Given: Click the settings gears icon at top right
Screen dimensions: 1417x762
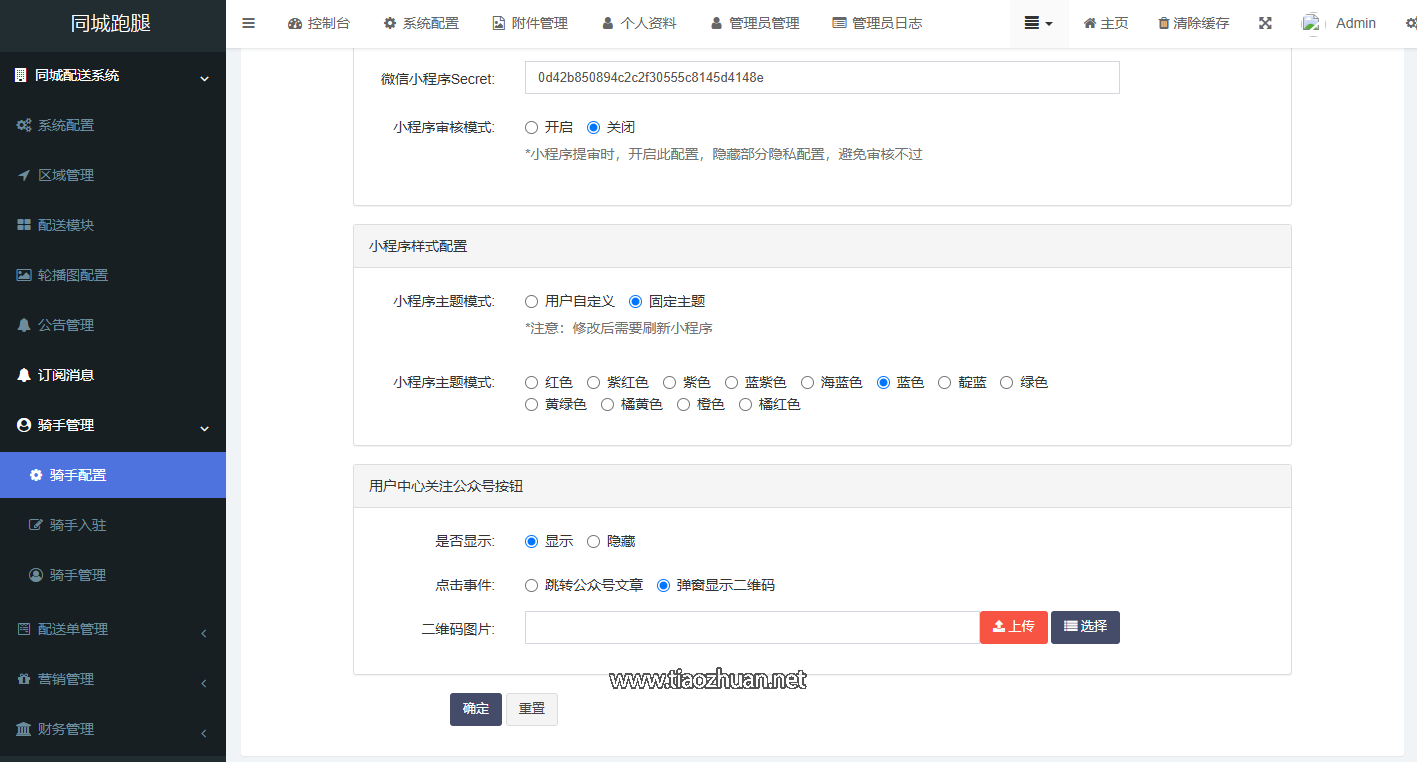Looking at the screenshot, I should [1410, 23].
